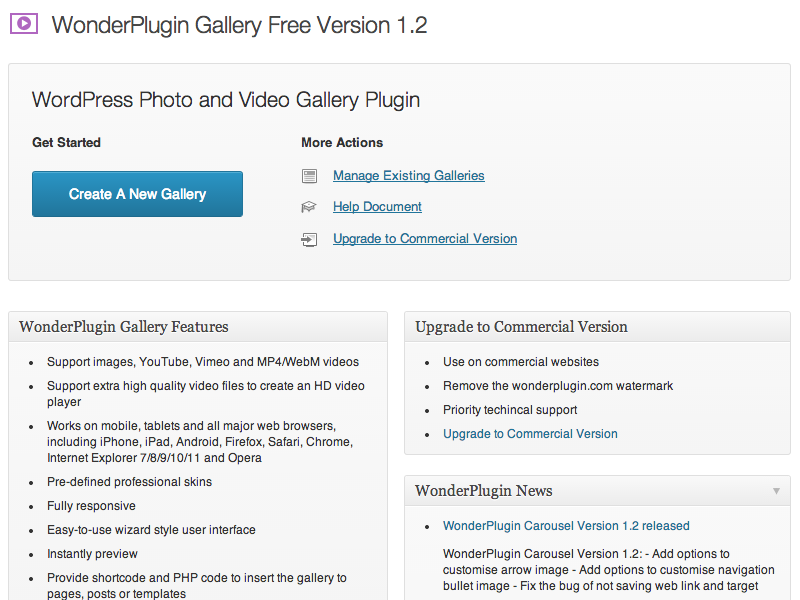Viewport: 800px width, 600px height.
Task: Click the WonderPlugin Gallery Free Version 1.2 page title
Action: pos(239,25)
